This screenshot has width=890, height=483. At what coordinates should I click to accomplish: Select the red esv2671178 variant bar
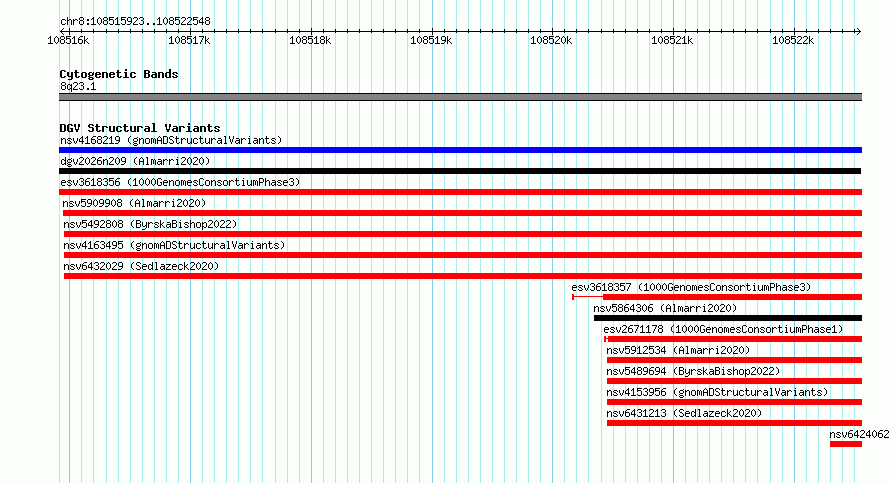[x=733, y=339]
